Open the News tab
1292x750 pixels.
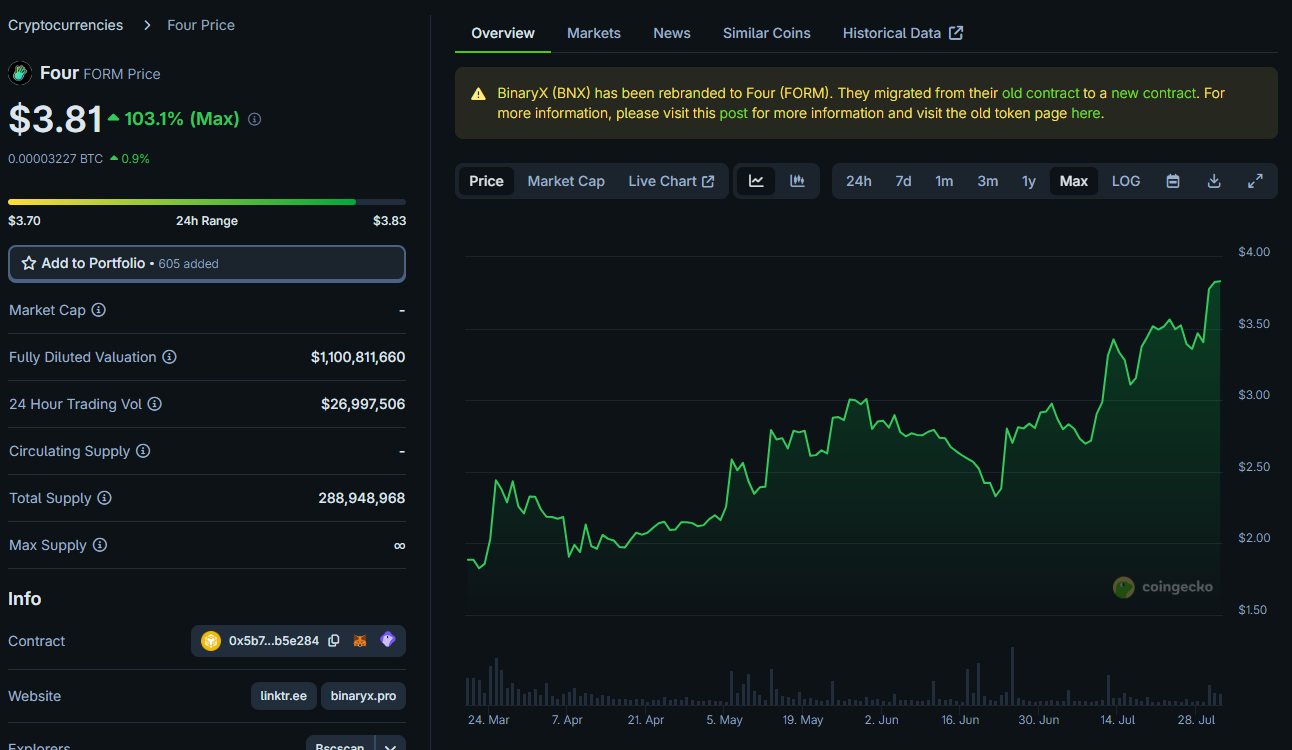click(672, 33)
